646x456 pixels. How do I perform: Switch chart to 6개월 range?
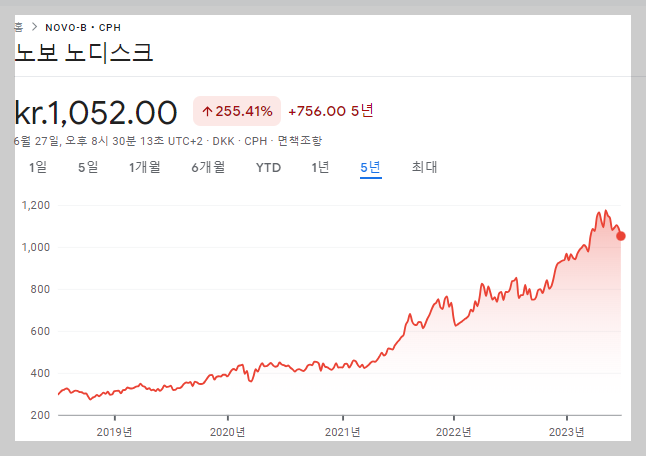point(208,167)
